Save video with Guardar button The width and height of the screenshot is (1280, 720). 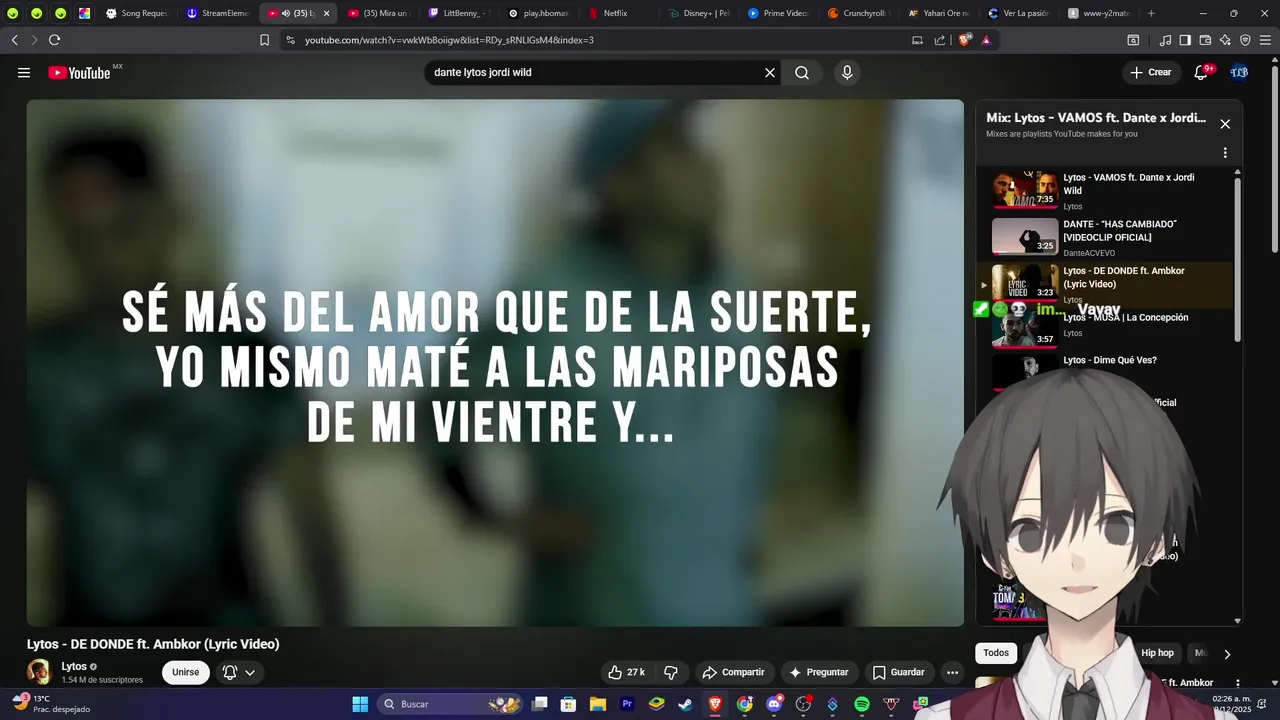898,672
